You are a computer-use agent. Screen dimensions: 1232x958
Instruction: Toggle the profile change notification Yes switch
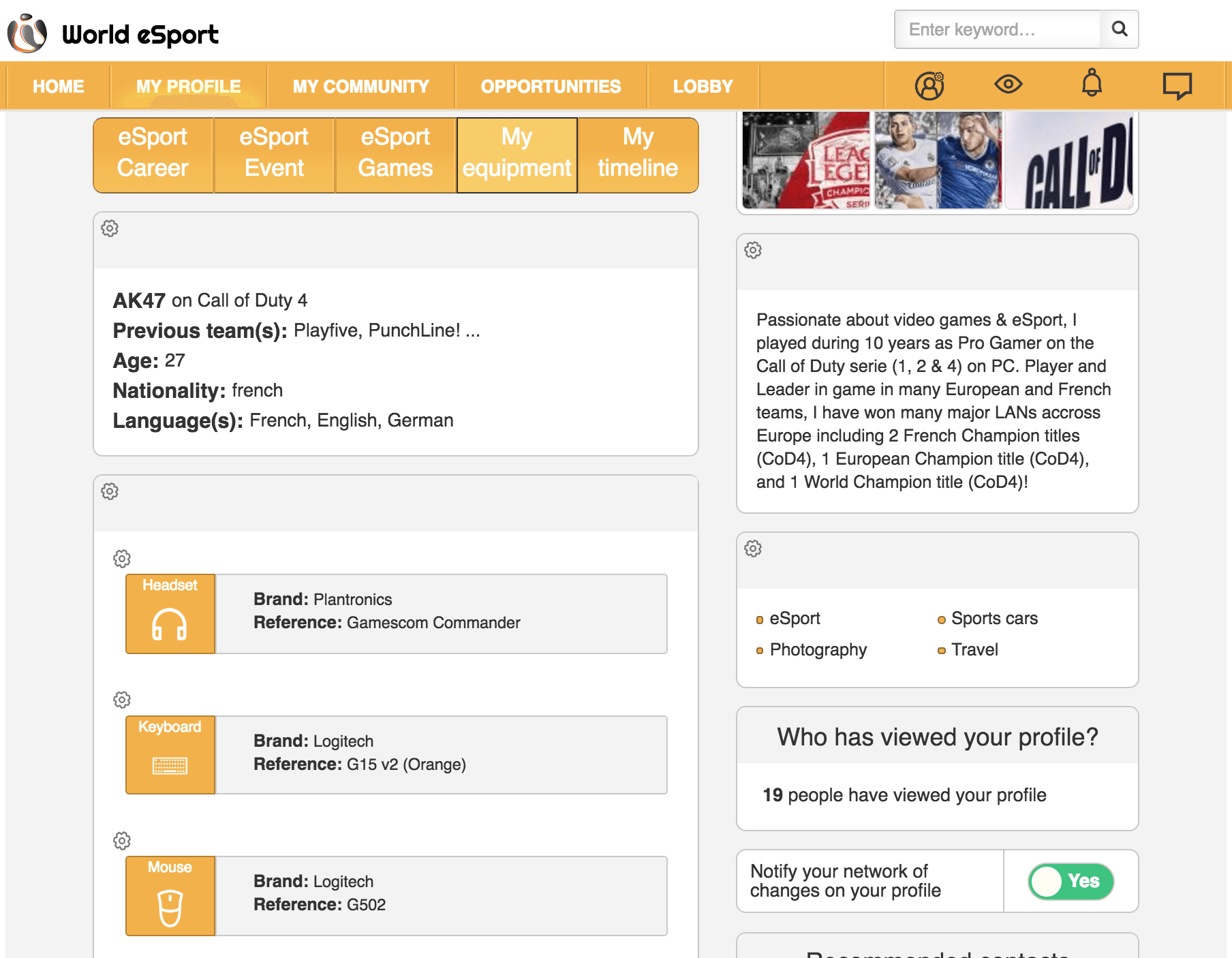tap(1071, 882)
